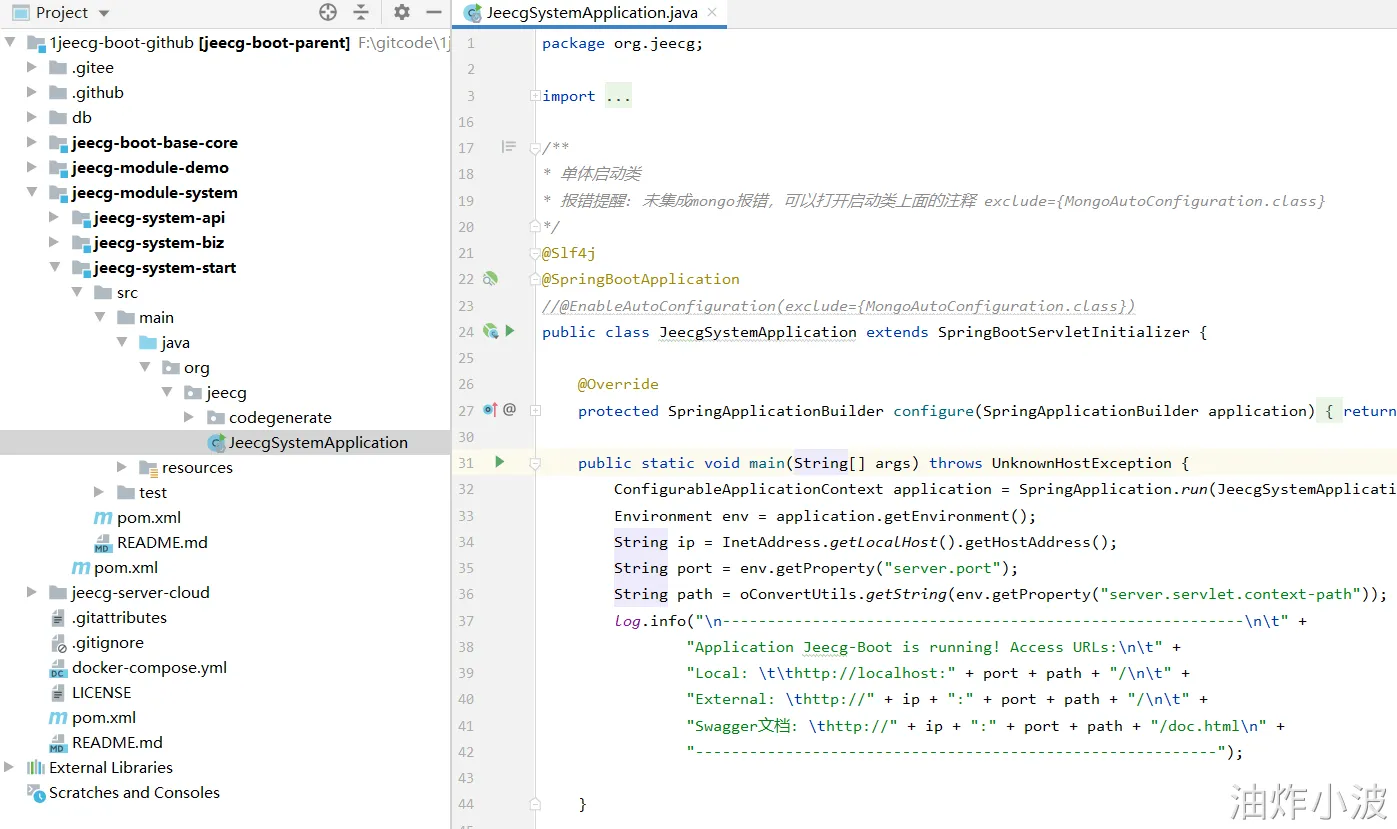1397x829 pixels.
Task: Expand External Libraries node
Action: (10, 767)
